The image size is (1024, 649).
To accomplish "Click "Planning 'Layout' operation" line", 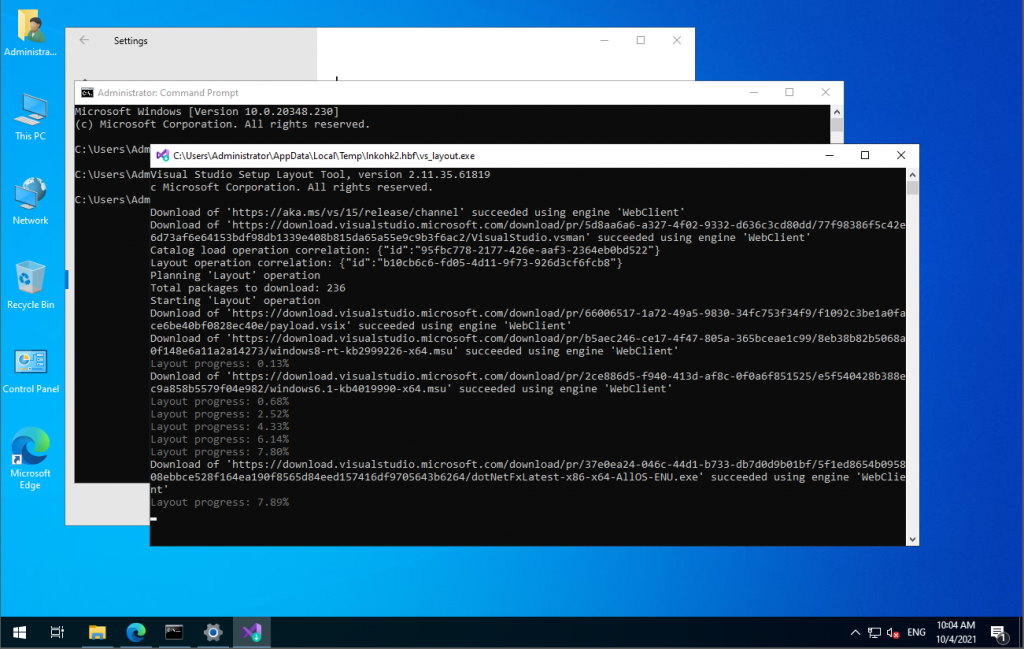I will click(235, 276).
